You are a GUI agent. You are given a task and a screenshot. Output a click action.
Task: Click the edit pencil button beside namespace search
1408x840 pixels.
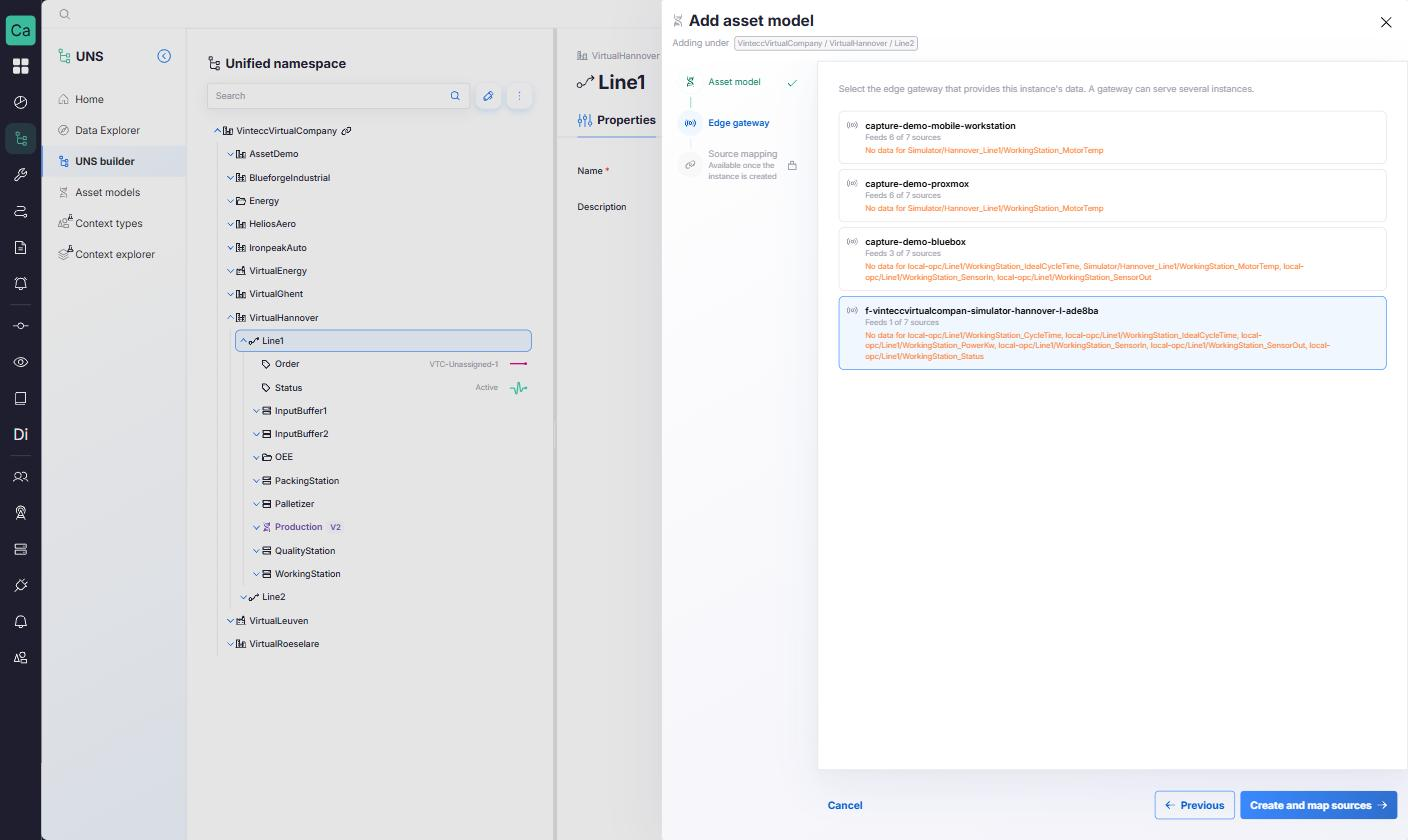[488, 96]
